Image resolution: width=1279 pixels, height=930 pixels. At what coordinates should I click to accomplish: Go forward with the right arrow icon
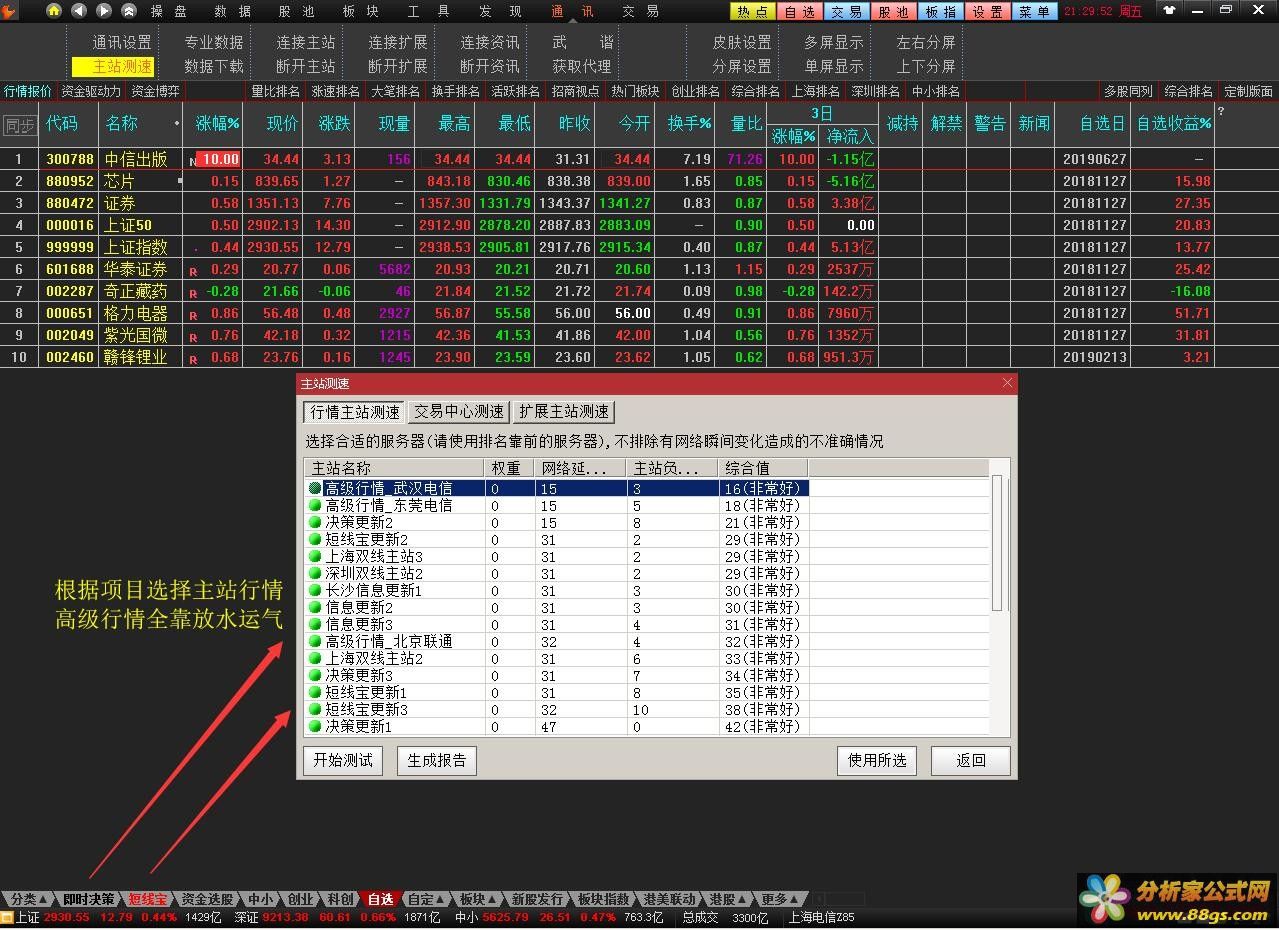[x=104, y=11]
